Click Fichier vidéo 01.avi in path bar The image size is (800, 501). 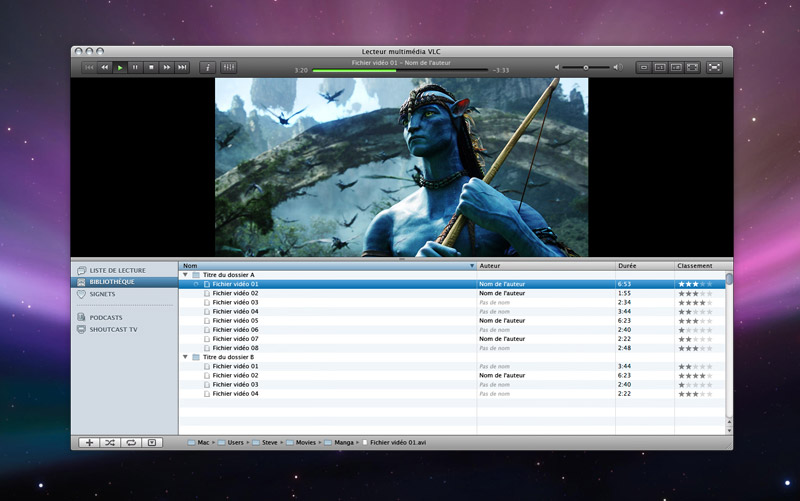(x=394, y=443)
